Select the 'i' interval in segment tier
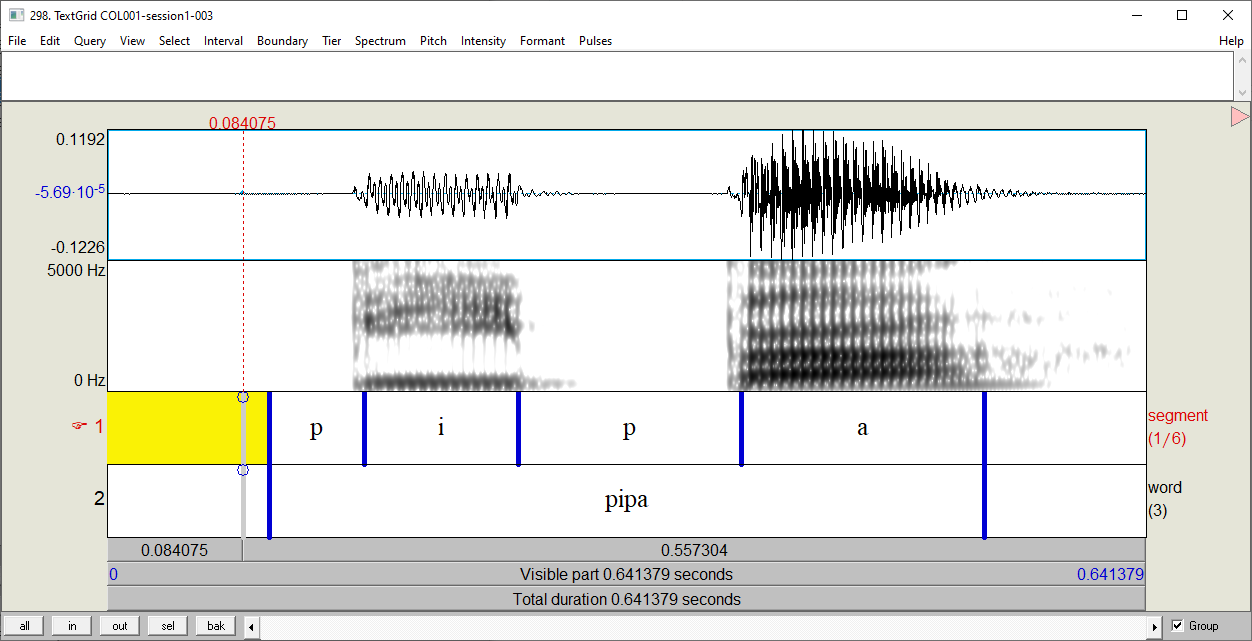 441,428
